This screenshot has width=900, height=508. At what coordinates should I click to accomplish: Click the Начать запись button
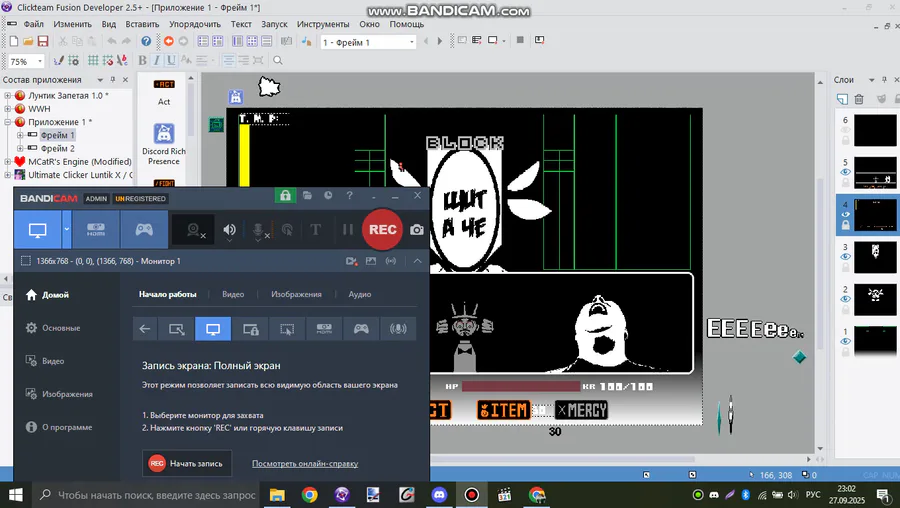[x=187, y=463]
